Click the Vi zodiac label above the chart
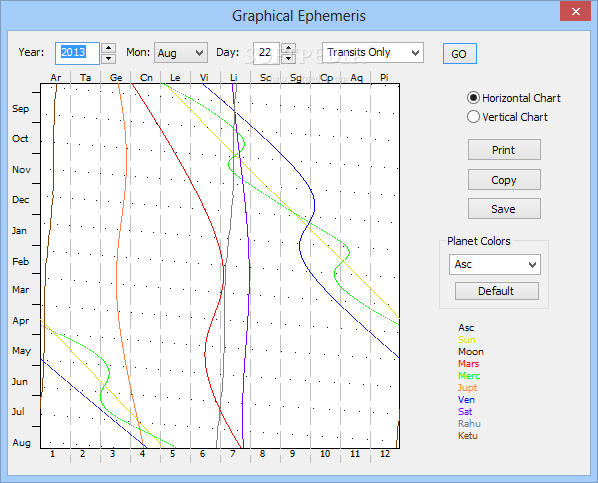Screen dimensions: 598x483 (x=204, y=77)
